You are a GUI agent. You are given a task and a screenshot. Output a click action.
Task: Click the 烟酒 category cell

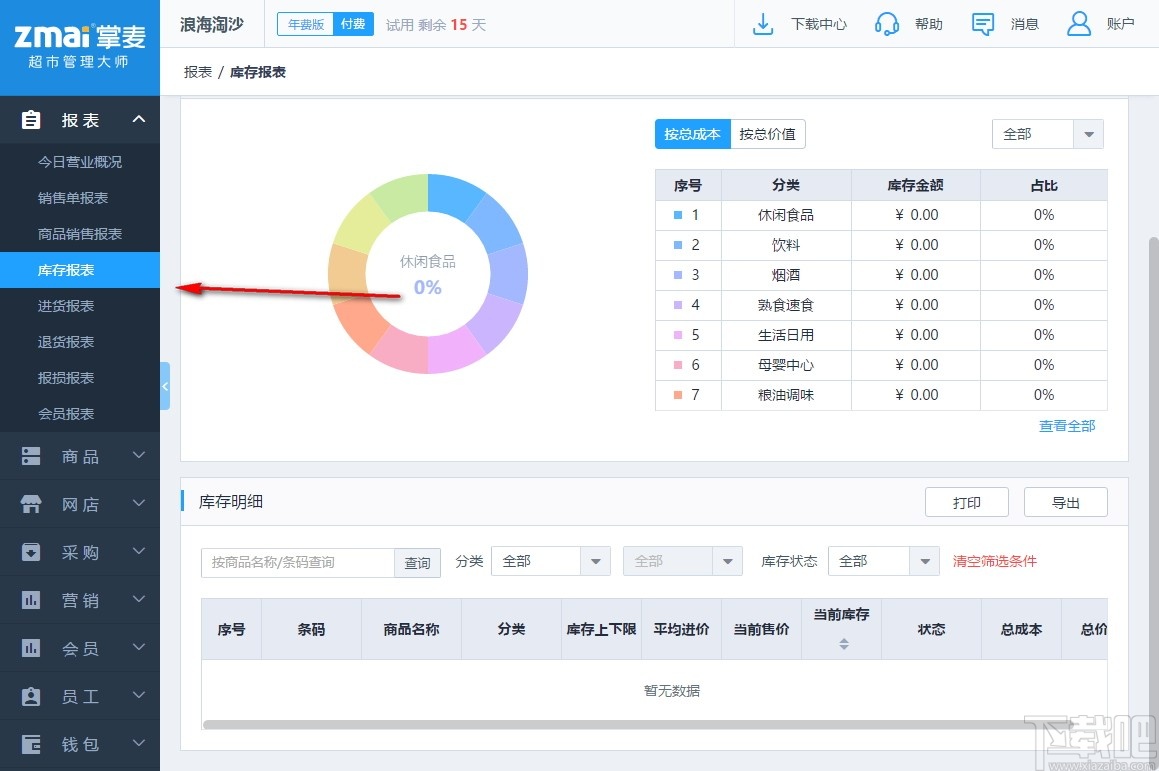point(786,275)
